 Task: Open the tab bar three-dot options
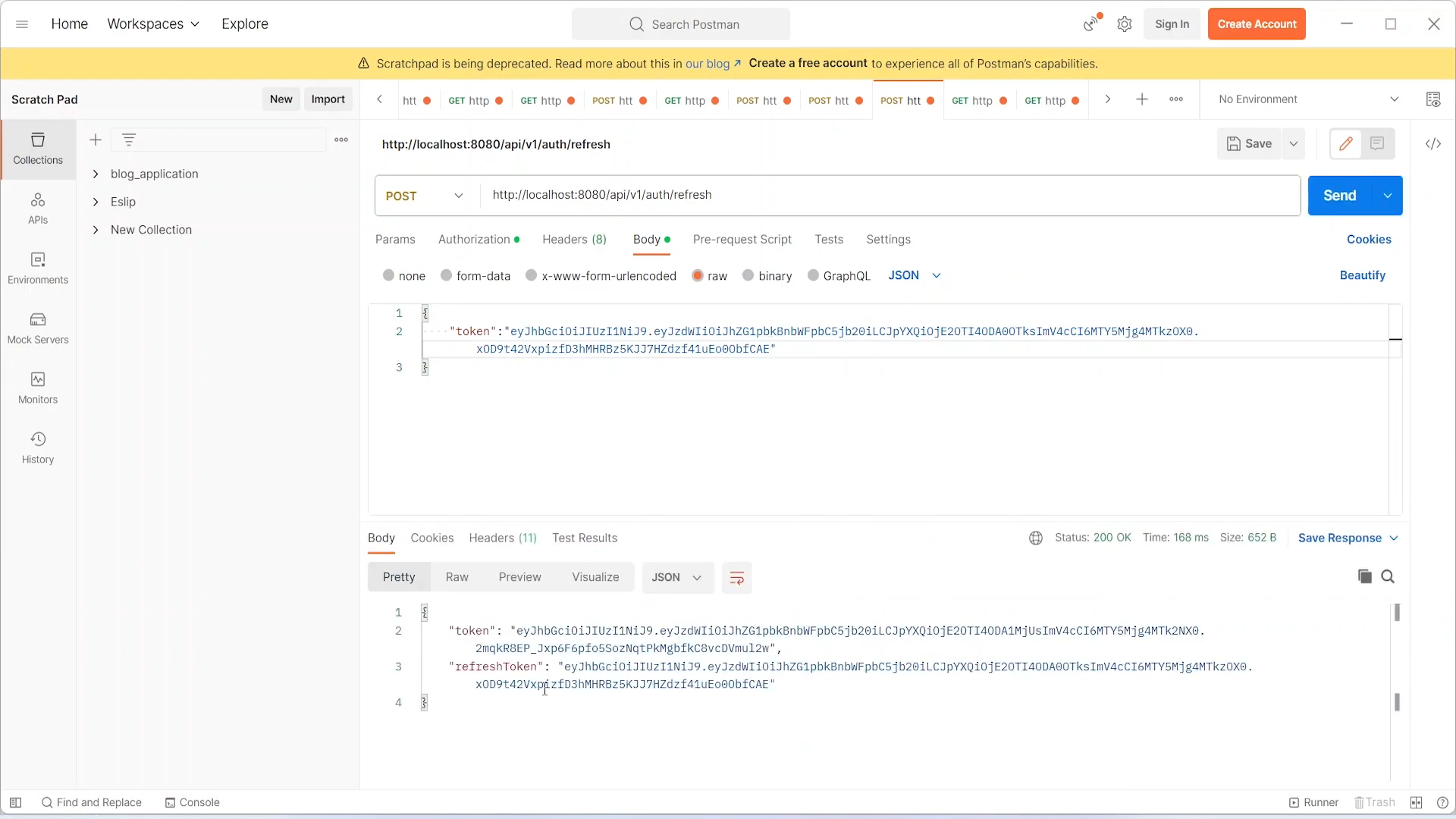pyautogui.click(x=1176, y=99)
